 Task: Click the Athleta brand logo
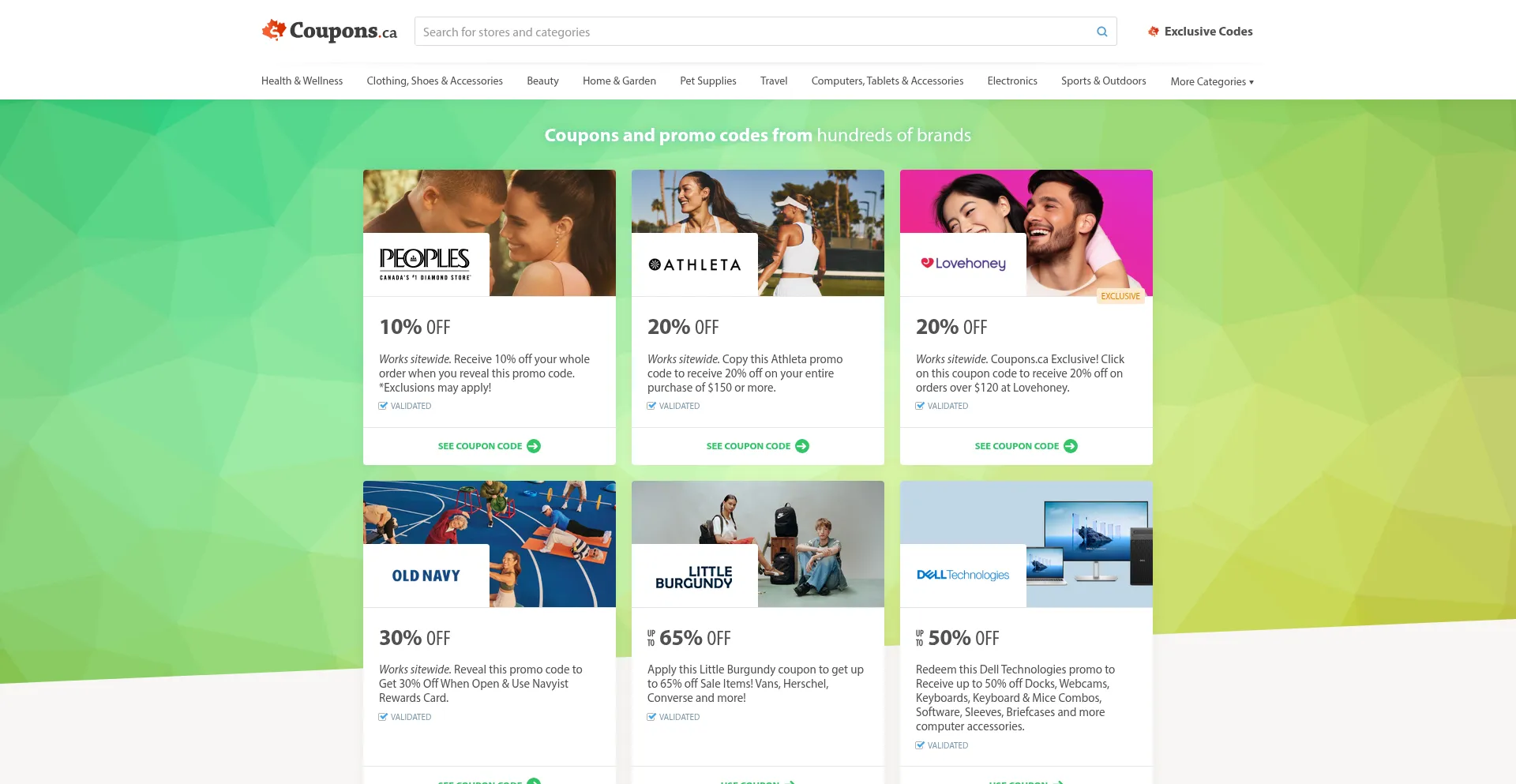(694, 264)
